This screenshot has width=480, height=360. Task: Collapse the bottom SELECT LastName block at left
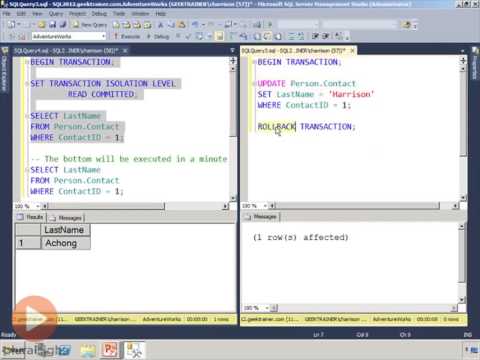point(27,170)
